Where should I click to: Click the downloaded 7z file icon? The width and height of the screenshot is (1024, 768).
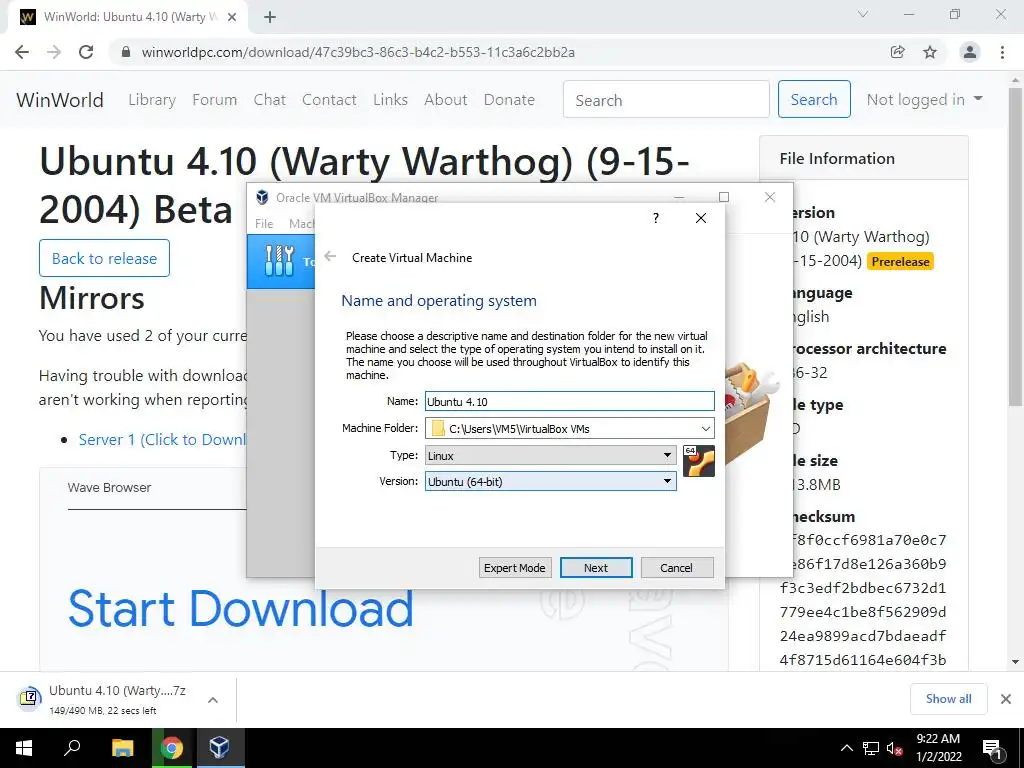[x=29, y=698]
